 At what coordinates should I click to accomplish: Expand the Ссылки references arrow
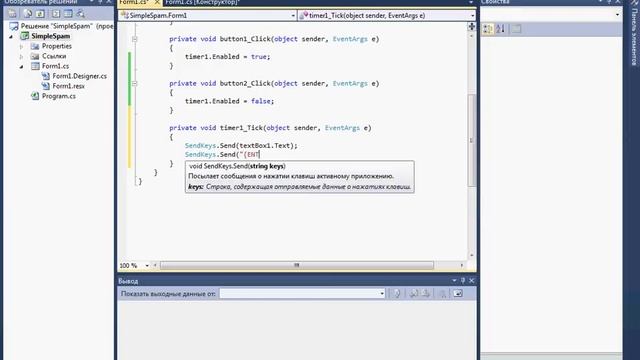(x=21, y=56)
